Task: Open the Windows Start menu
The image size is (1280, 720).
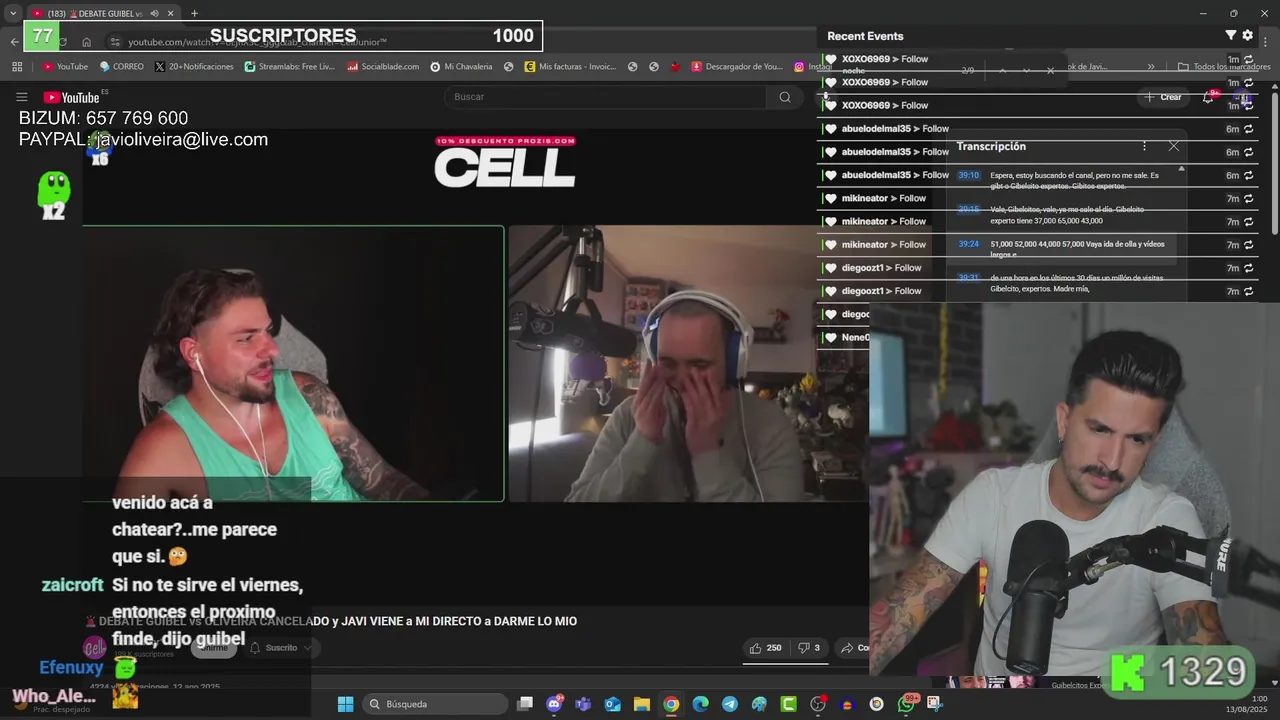Action: (x=345, y=704)
